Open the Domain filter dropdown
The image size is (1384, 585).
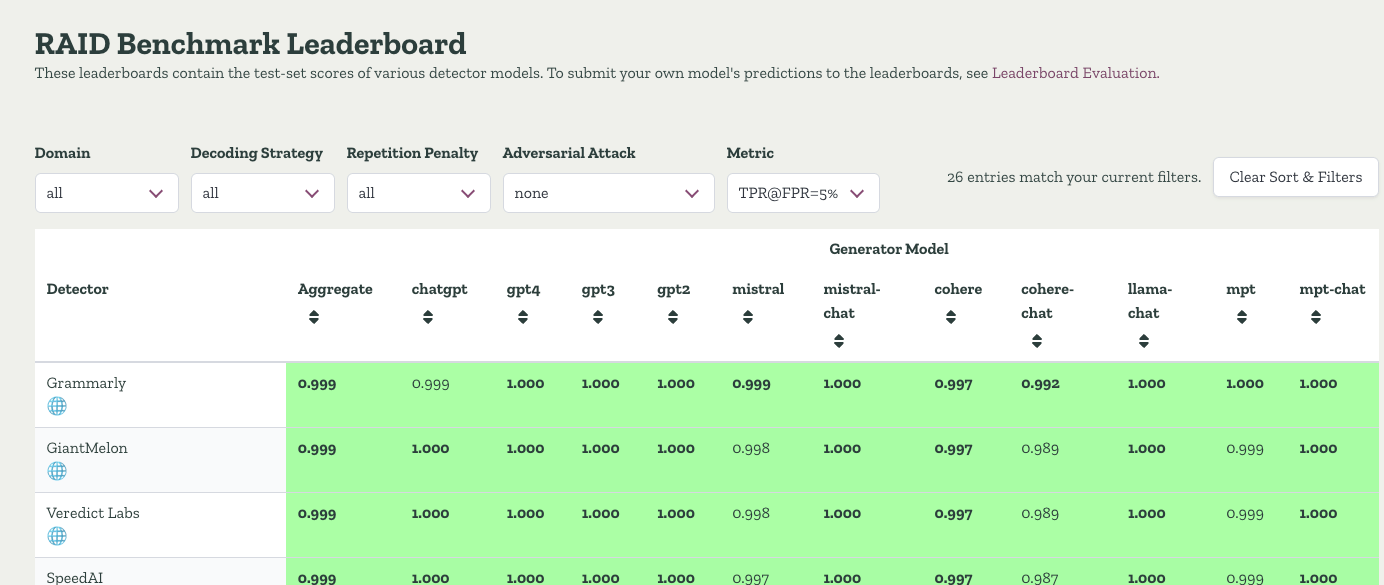point(106,192)
